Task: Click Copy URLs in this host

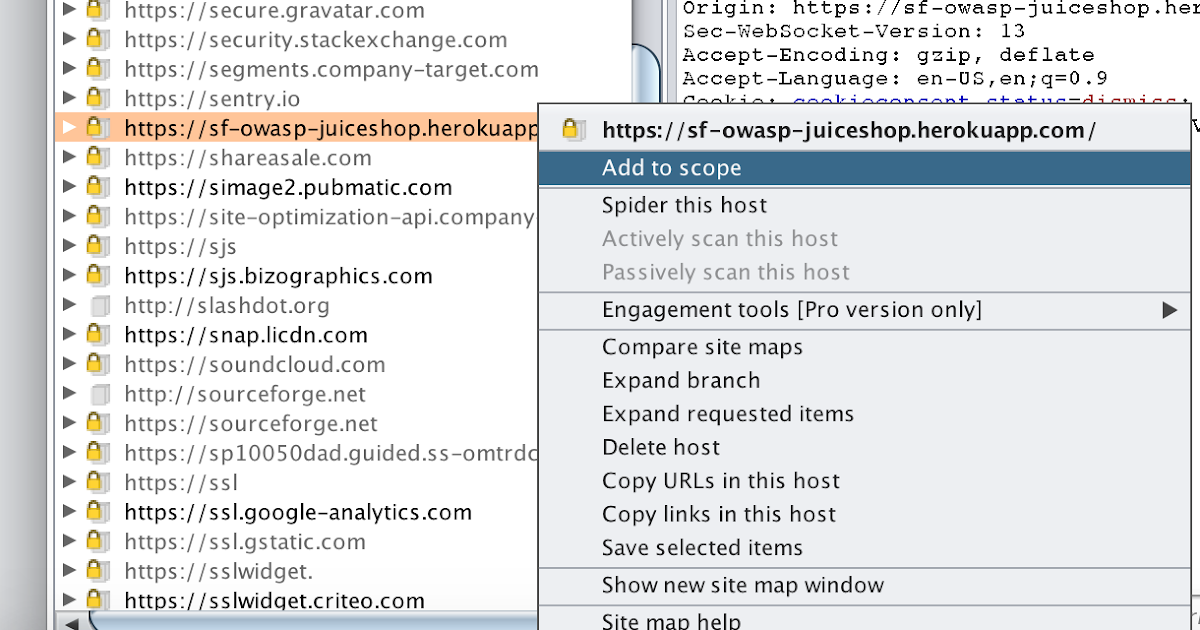Action: [720, 480]
